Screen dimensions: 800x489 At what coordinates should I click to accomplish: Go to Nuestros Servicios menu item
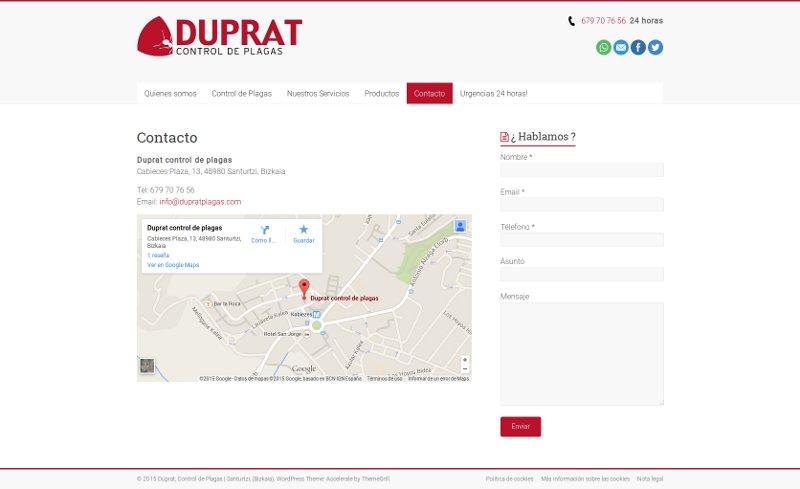pos(318,93)
